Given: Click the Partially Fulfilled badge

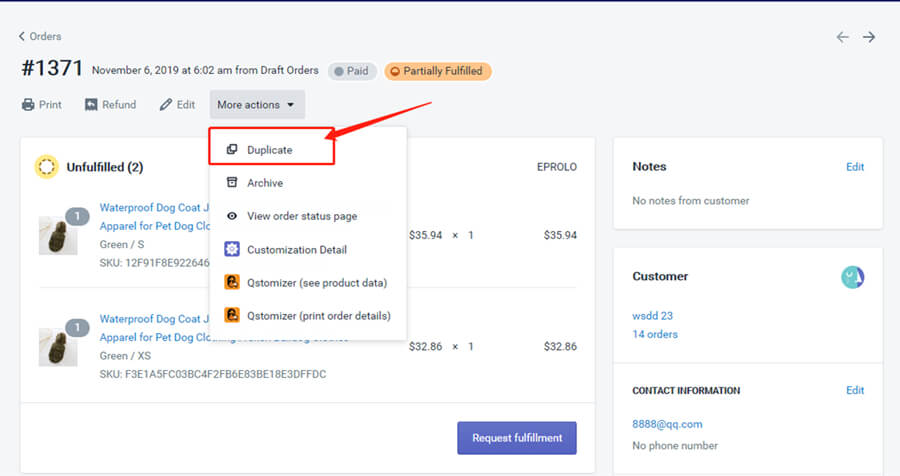Looking at the screenshot, I should coord(437,71).
